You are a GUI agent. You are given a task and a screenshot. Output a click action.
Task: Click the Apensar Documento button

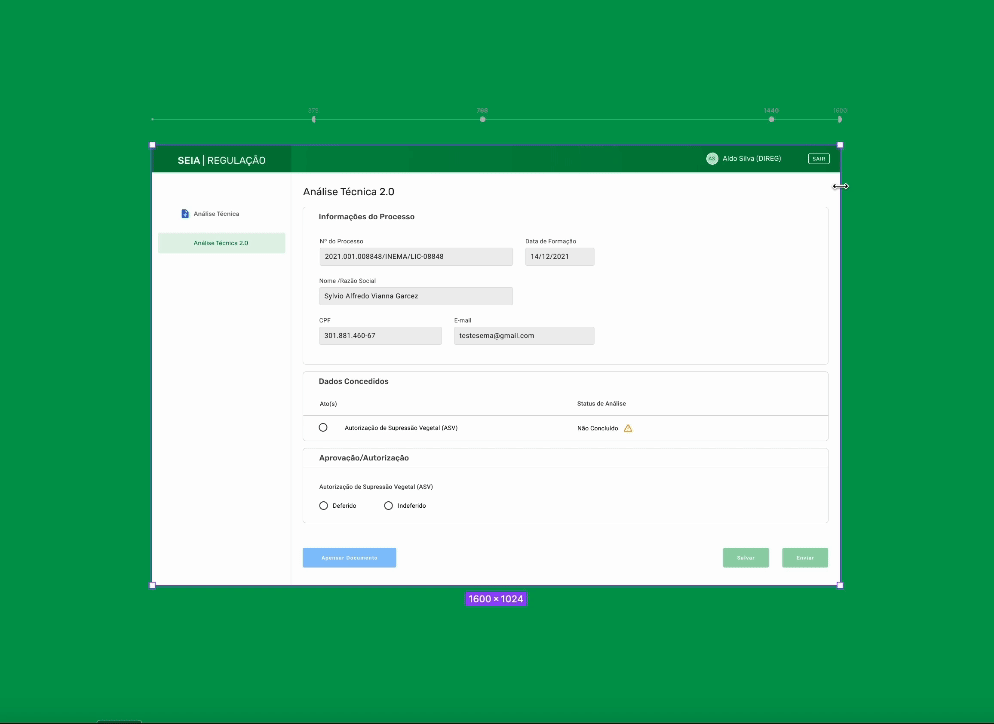[349, 557]
